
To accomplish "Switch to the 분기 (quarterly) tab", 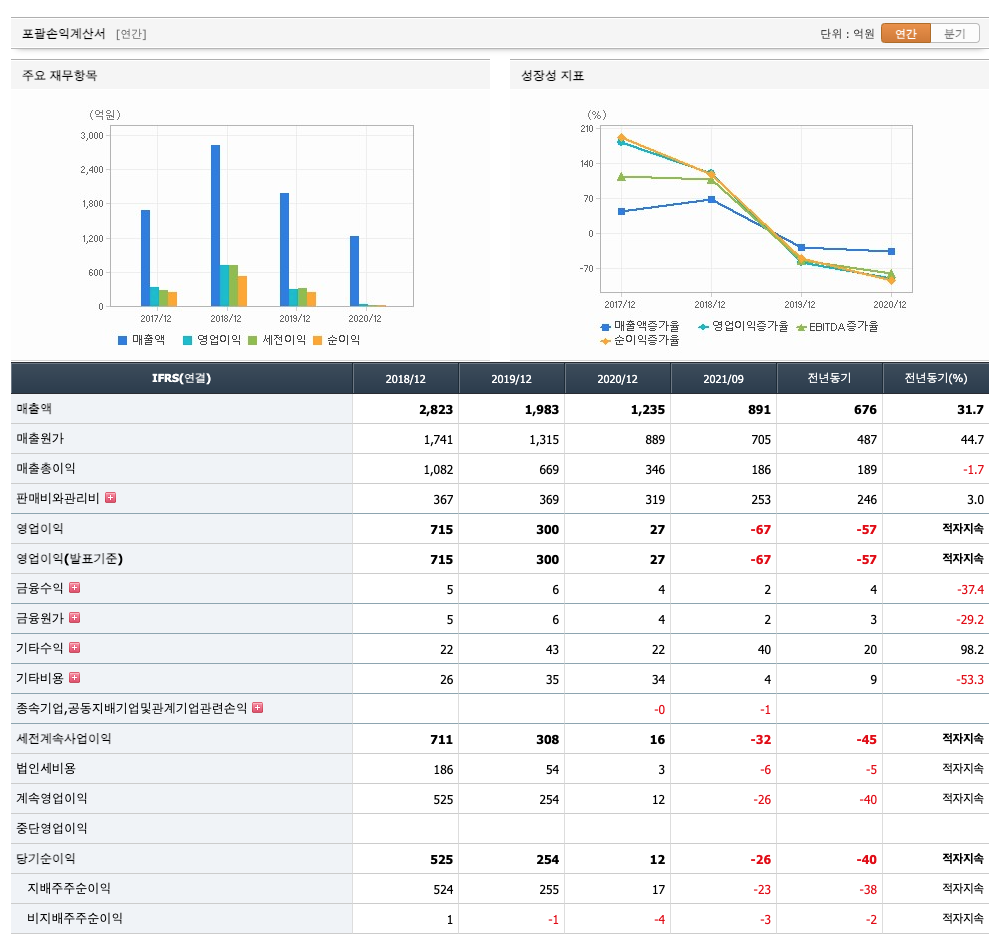I will coord(954,33).
